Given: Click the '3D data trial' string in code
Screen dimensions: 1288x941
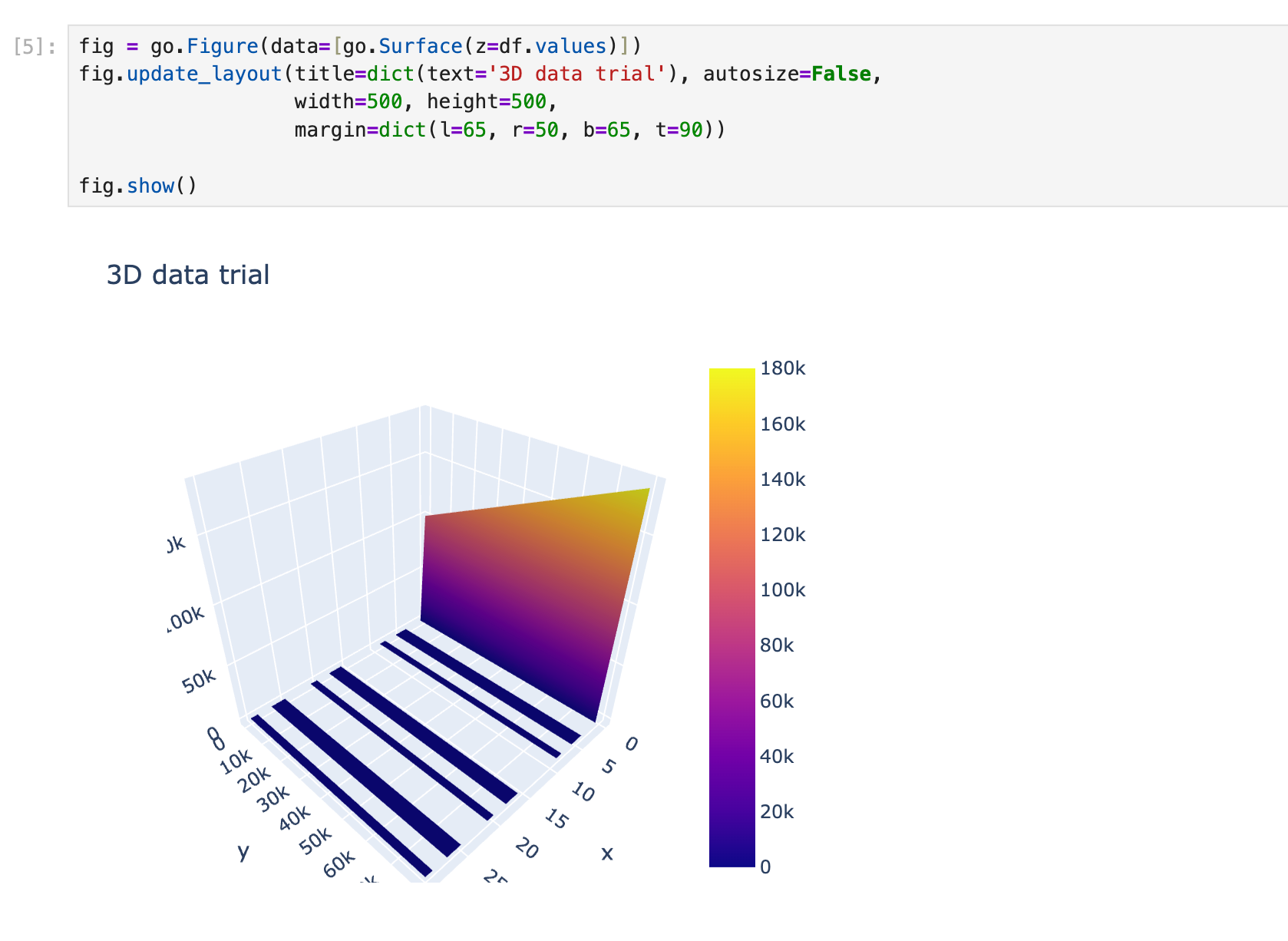Looking at the screenshot, I should [x=582, y=74].
